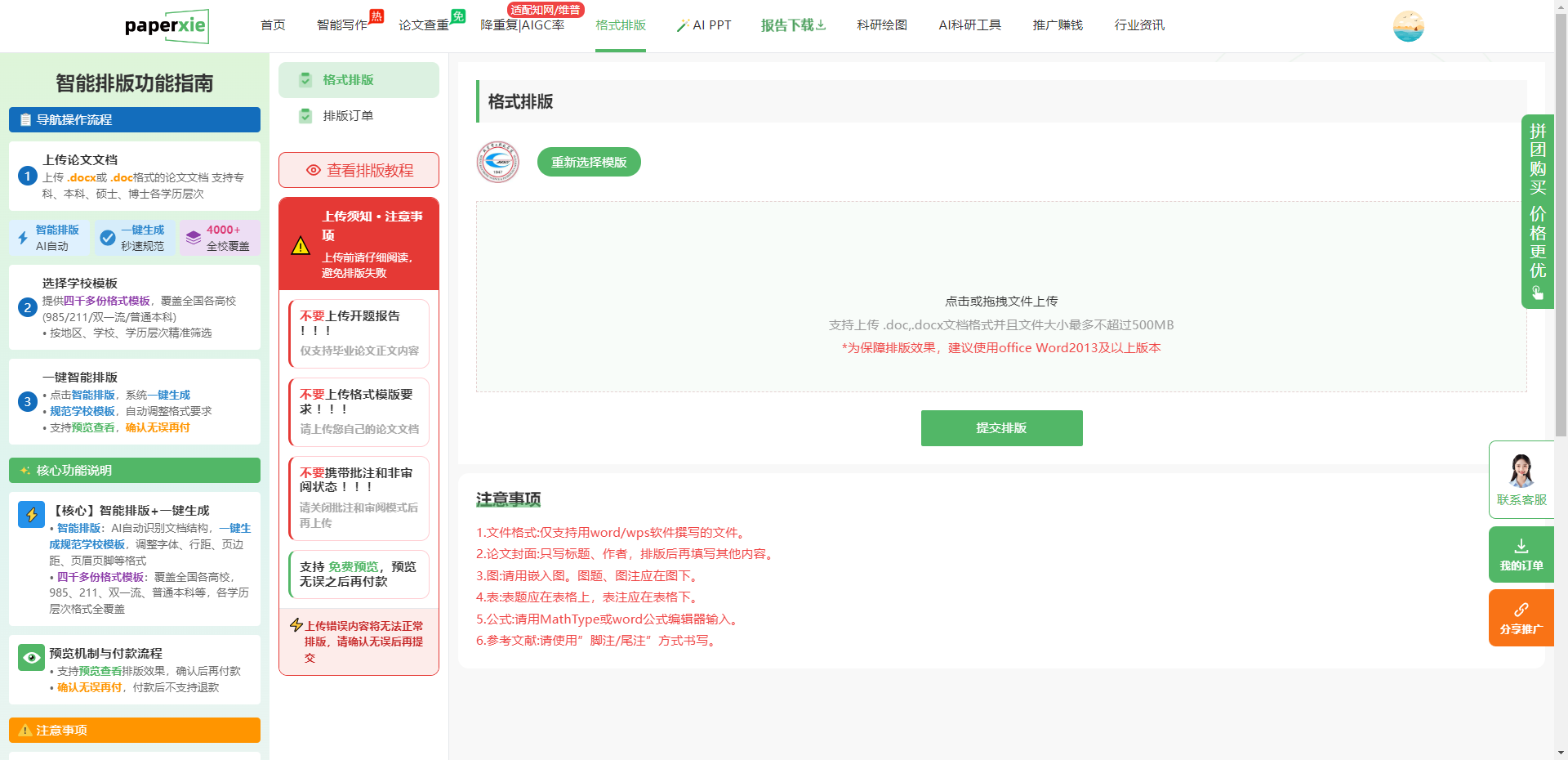Open the 拼团购买 side banner
Viewport: 1568px width, 760px height.
click(x=1537, y=211)
